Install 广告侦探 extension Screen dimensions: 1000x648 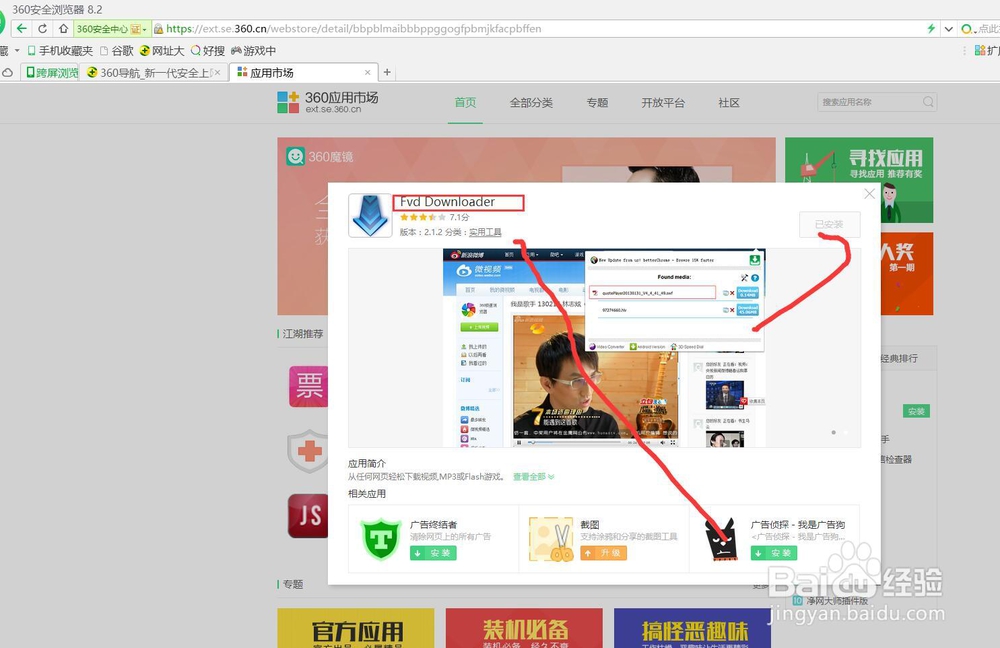[x=774, y=553]
